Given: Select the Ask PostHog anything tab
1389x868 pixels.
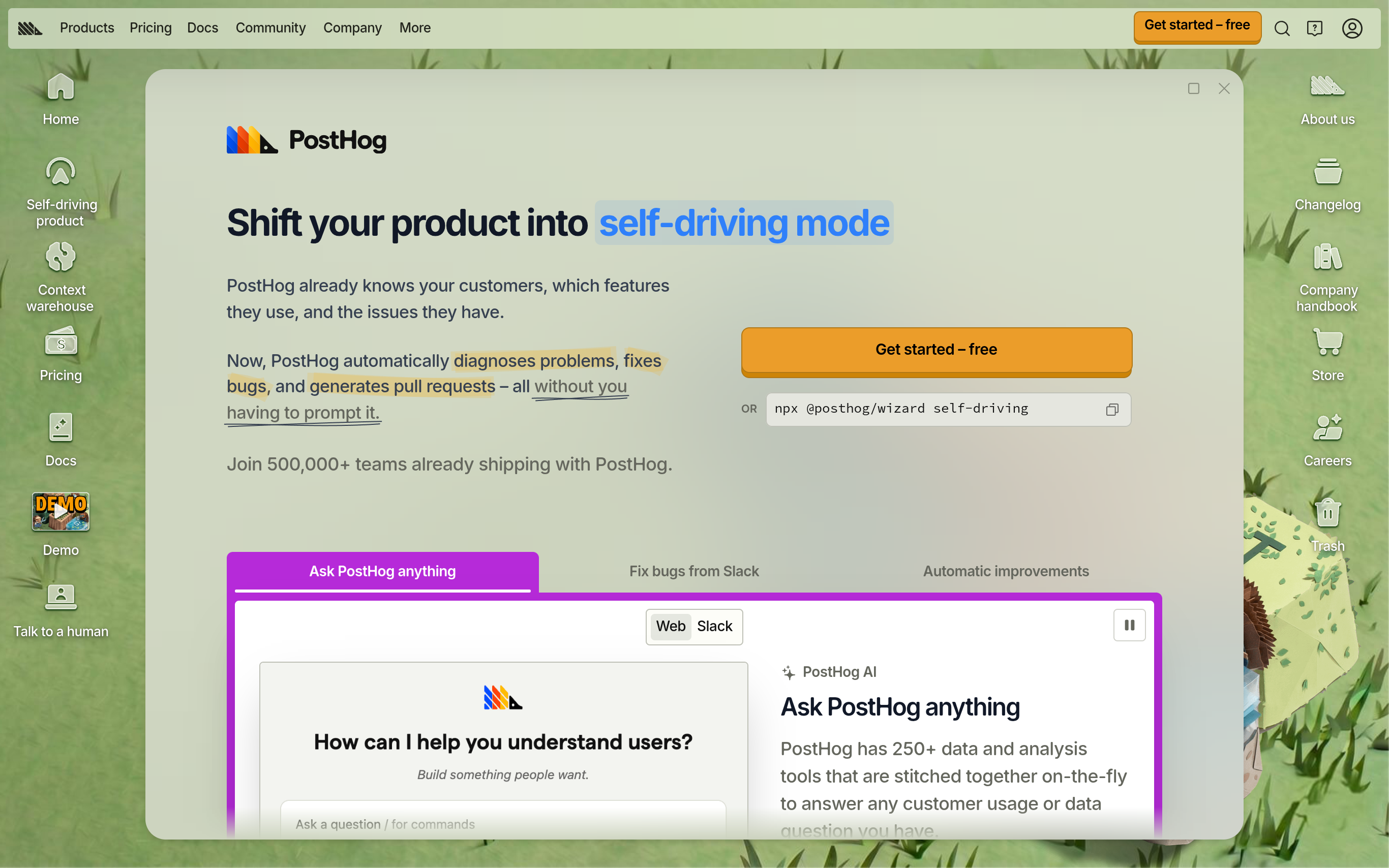Looking at the screenshot, I should (x=382, y=572).
